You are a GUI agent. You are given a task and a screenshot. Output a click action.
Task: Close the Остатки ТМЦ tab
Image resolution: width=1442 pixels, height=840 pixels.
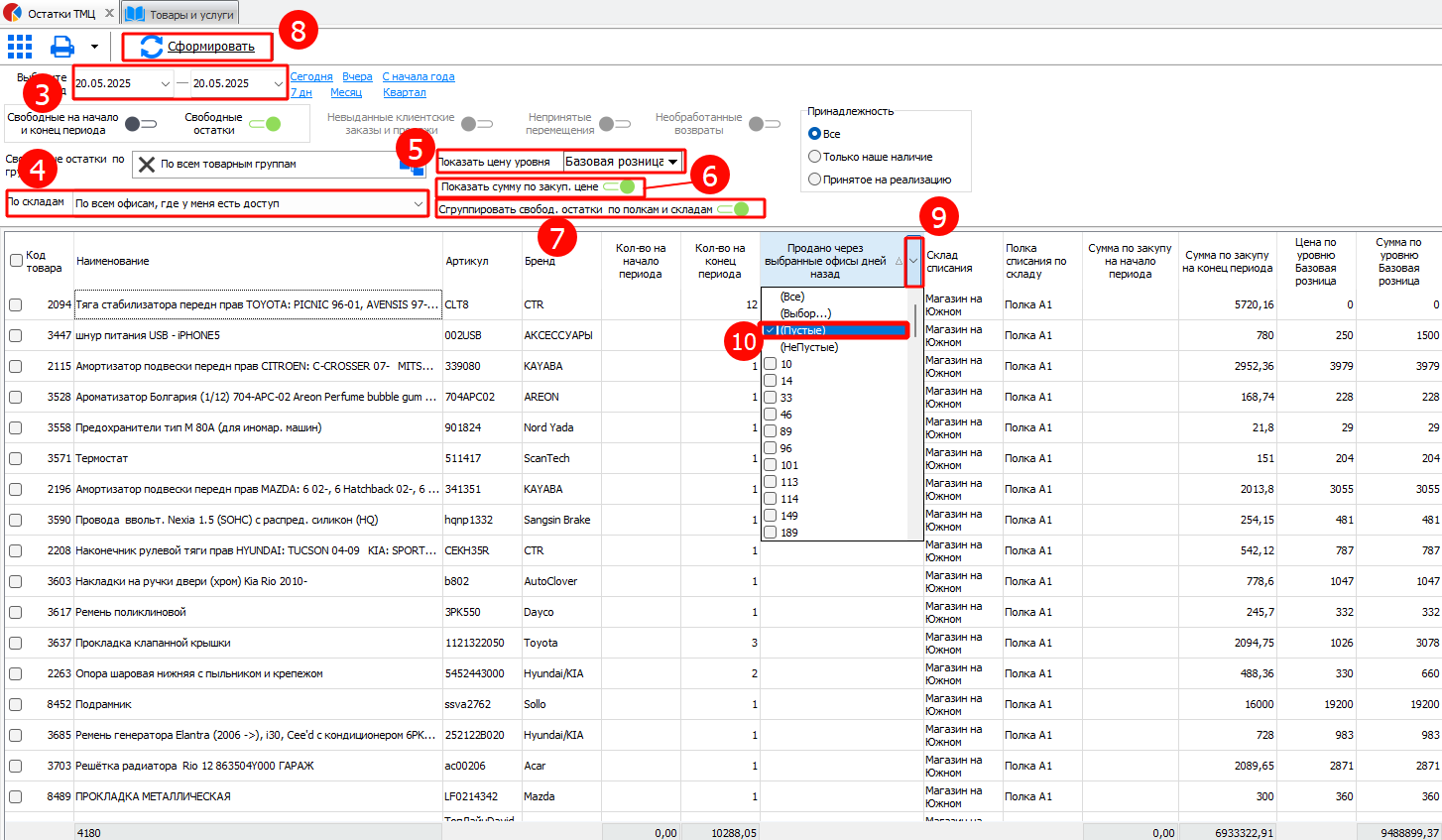(109, 14)
